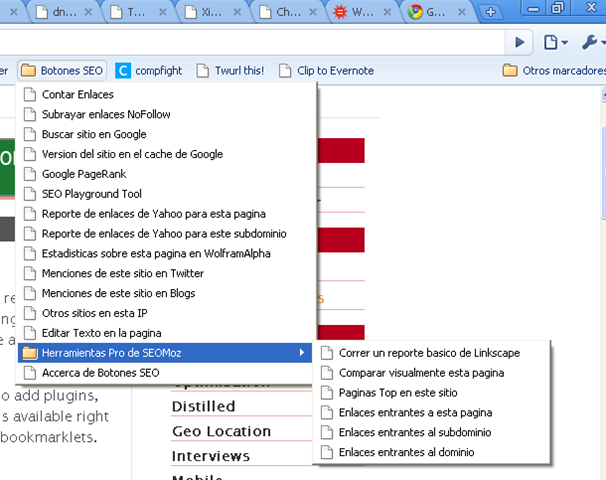The width and height of the screenshot is (606, 480).
Task: Choose Version del sitio en el cache de Google
Action: point(167,154)
